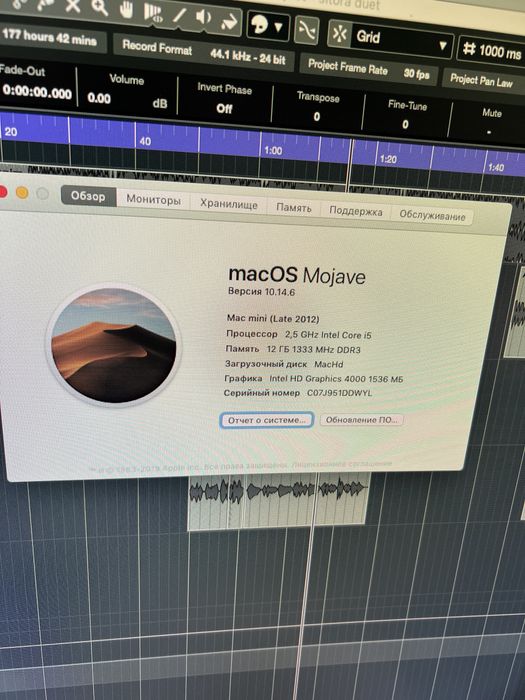Click the ruler at the 1:40 mark
525x700 pixels.
pos(496,167)
